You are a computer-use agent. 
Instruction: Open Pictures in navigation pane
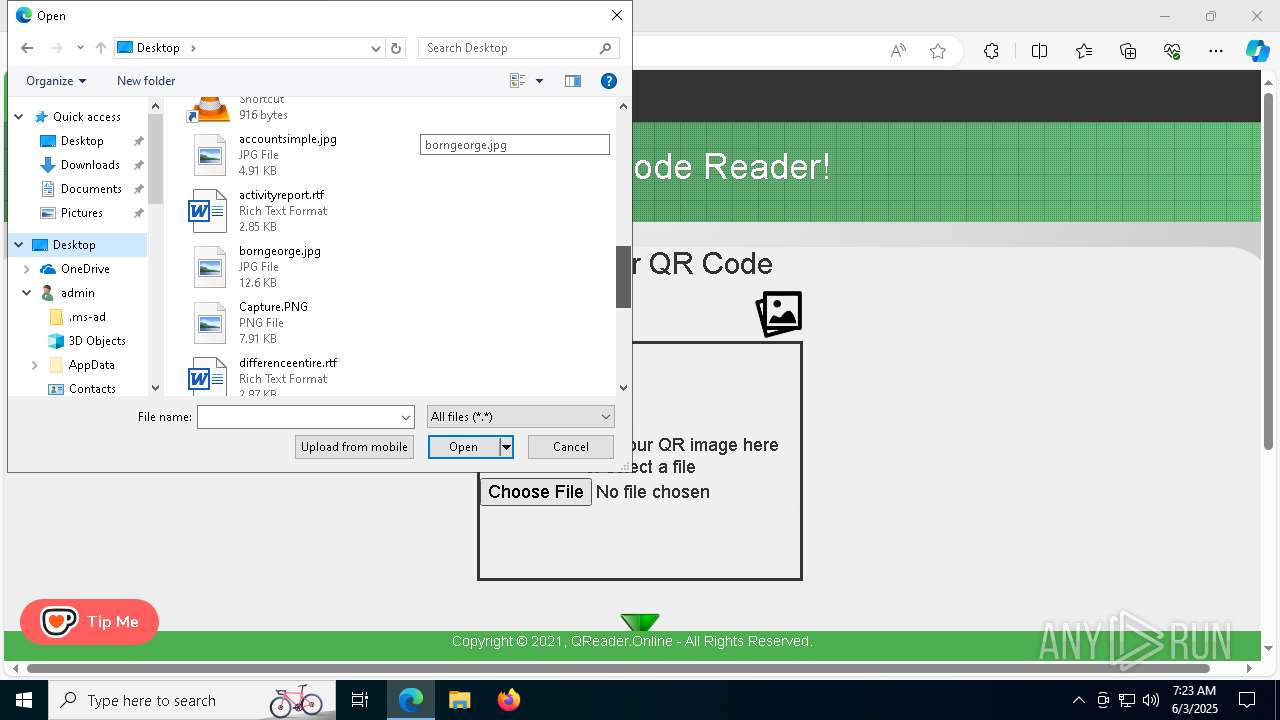coord(82,213)
